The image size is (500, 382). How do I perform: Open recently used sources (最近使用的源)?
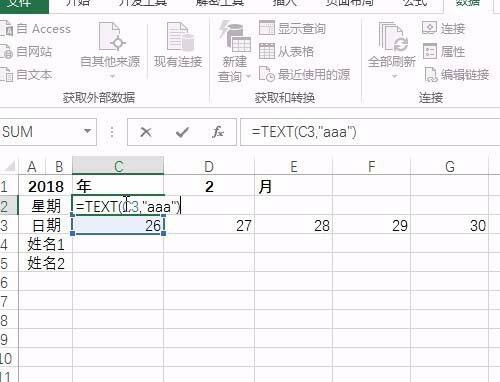(x=304, y=74)
